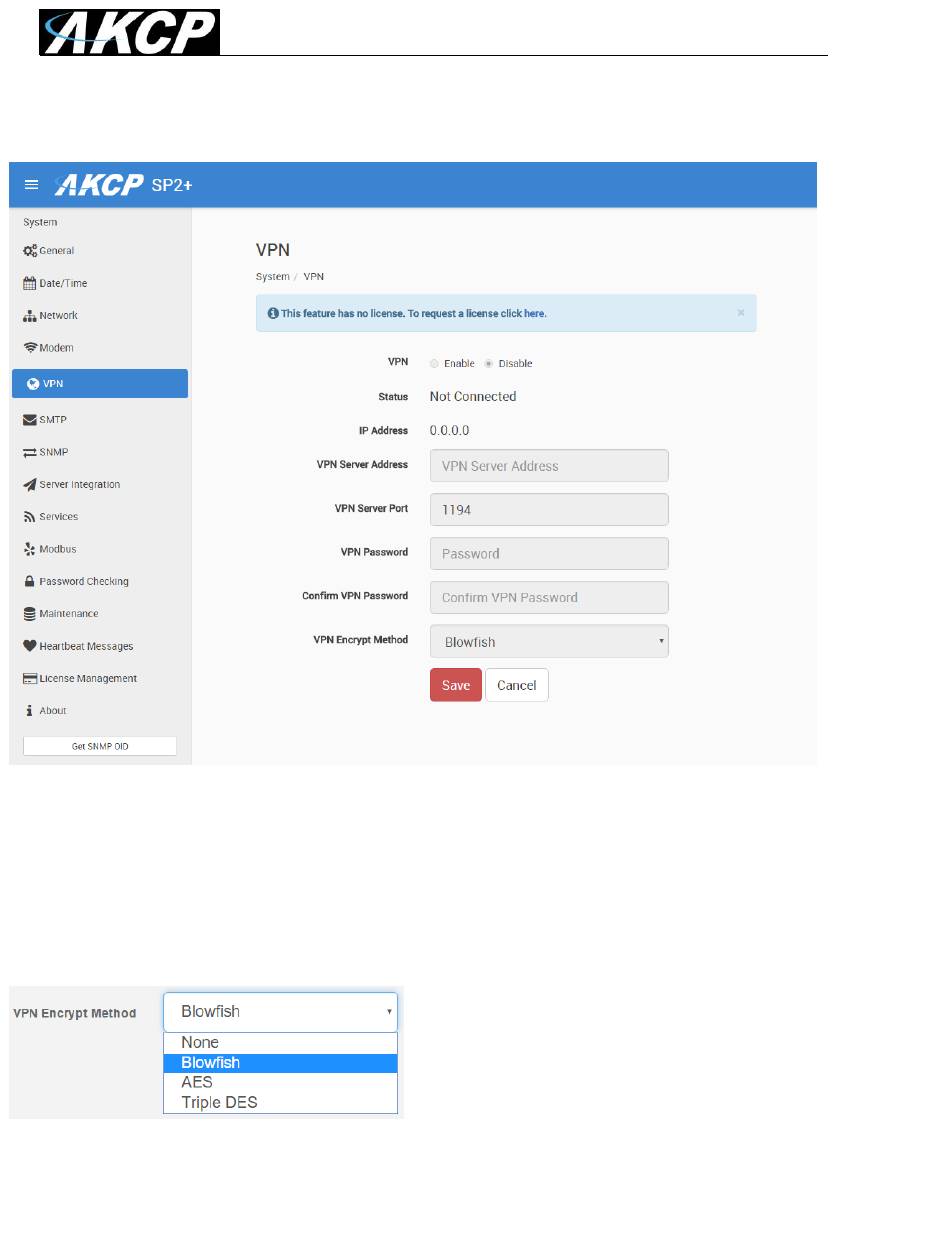Screen dimensions: 950x1260
Task: Click the Cancel button
Action: (517, 685)
